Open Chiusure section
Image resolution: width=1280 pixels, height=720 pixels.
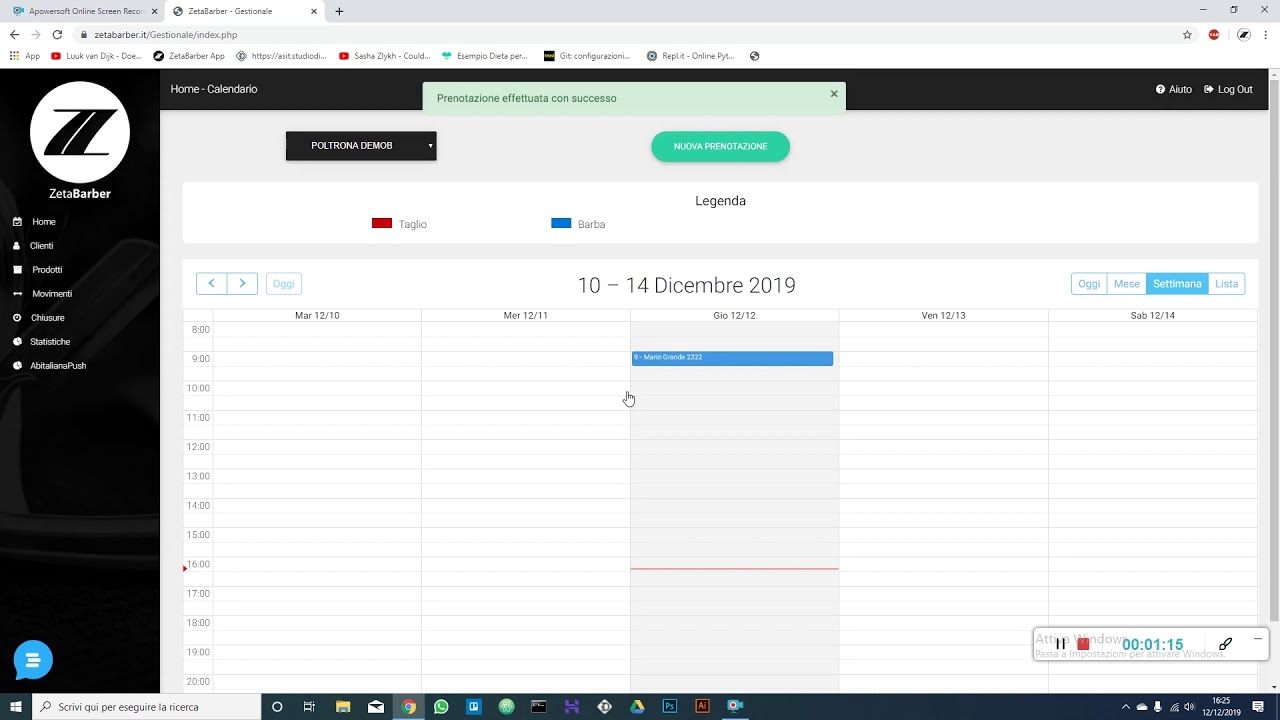click(47, 318)
